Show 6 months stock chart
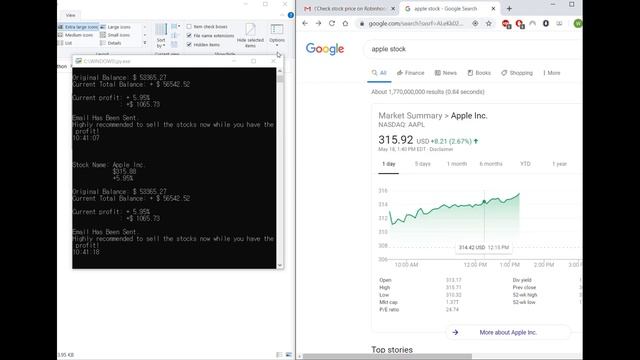 pyautogui.click(x=491, y=164)
